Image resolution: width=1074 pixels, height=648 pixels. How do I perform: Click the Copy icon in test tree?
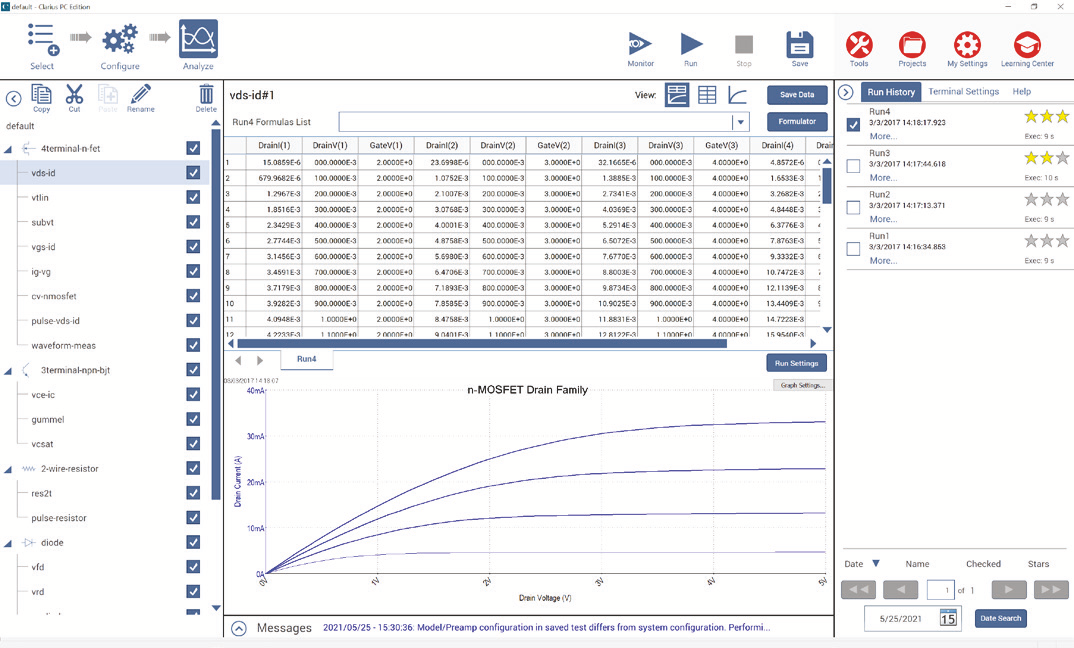point(41,96)
